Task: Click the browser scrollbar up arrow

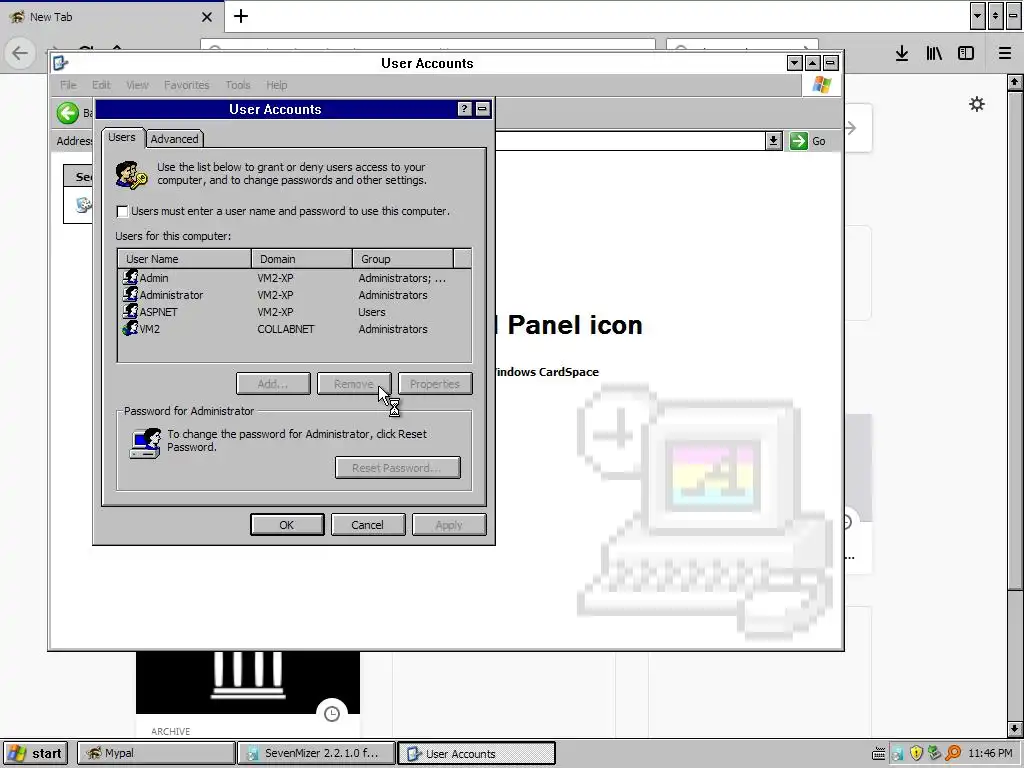Action: click(1015, 82)
